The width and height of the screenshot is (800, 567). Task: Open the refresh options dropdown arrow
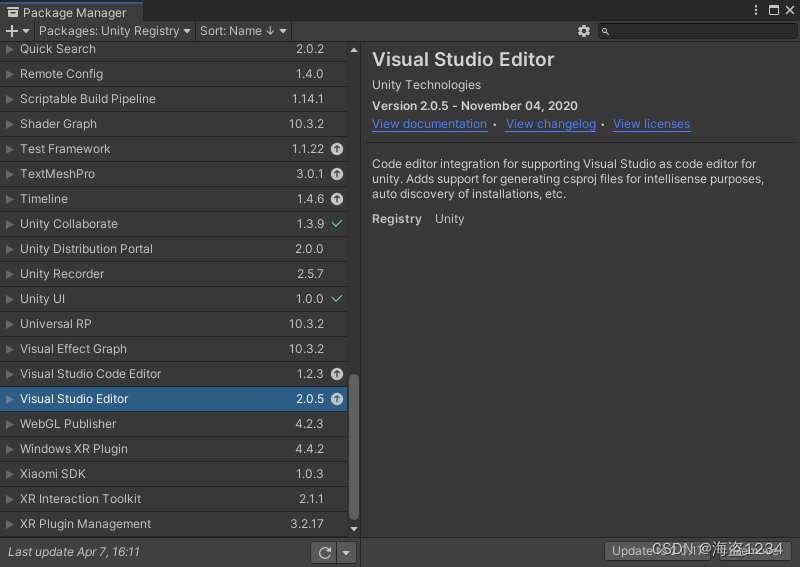click(x=346, y=552)
